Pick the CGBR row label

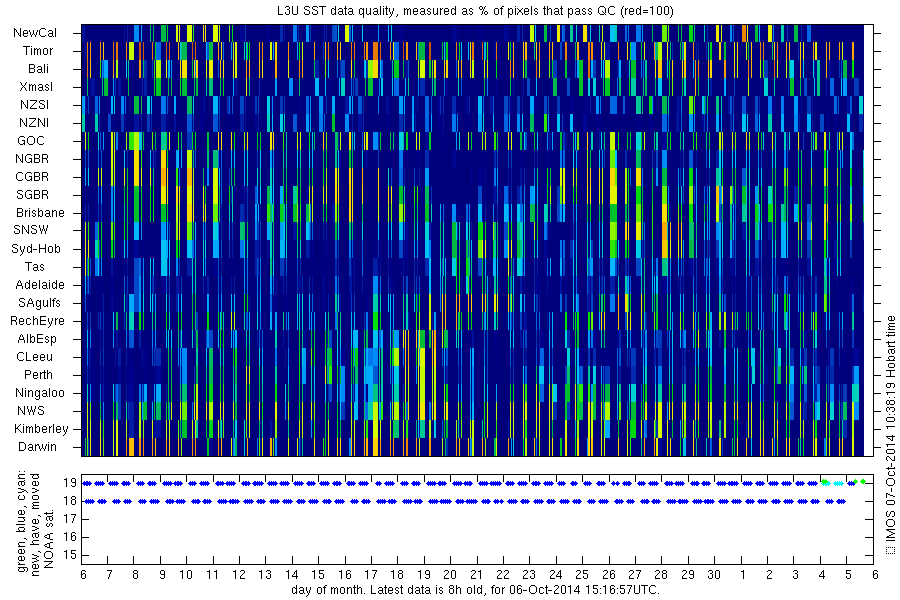32,177
